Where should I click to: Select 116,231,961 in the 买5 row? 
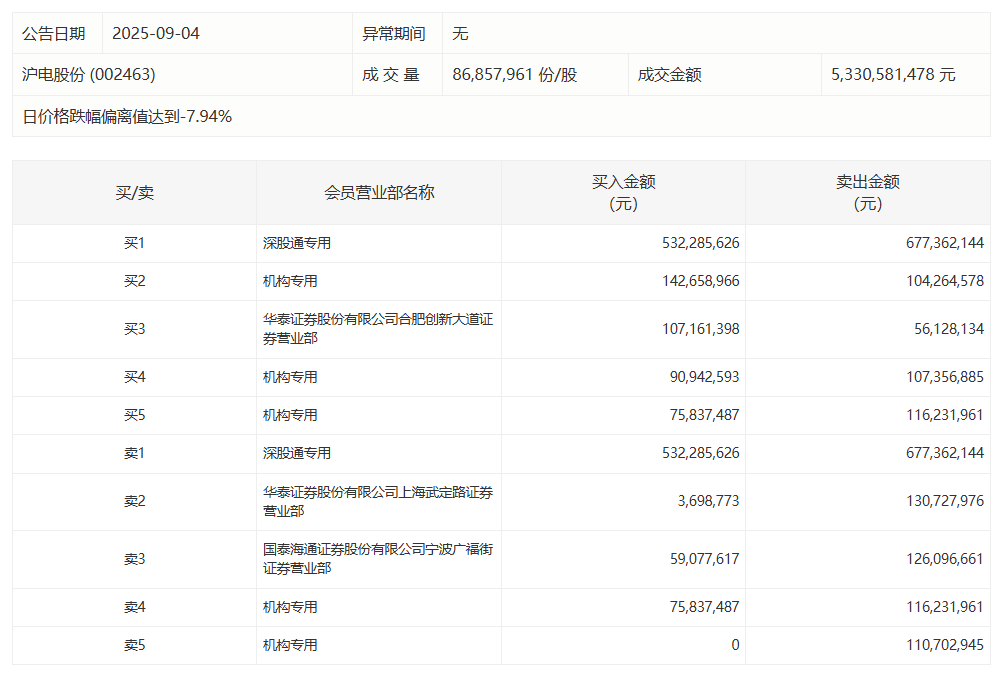coord(945,415)
